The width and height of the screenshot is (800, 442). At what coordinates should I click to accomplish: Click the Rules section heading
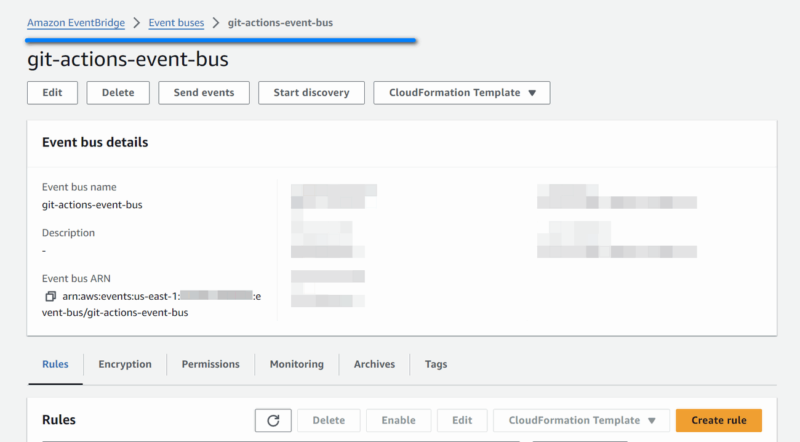coord(59,420)
